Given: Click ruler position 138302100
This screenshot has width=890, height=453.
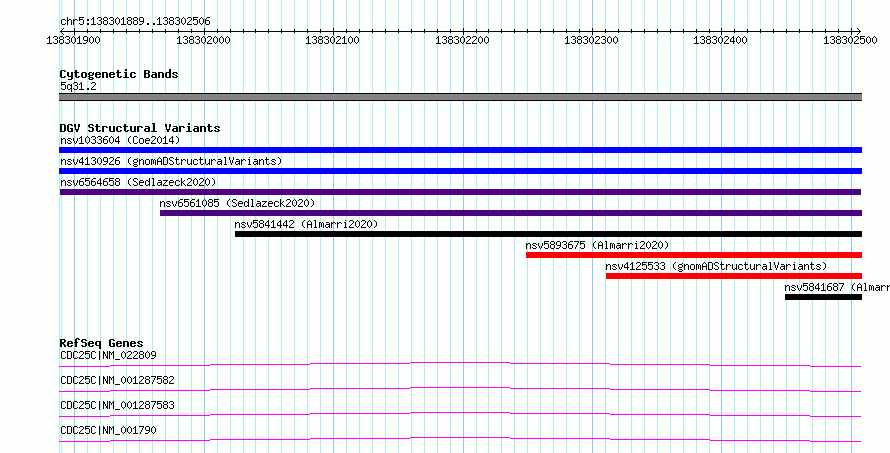Looking at the screenshot, I should pyautogui.click(x=332, y=40).
